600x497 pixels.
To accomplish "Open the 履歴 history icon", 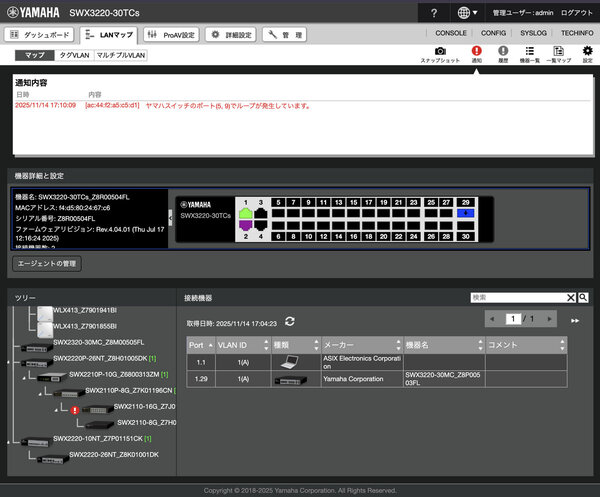I will coord(503,51).
